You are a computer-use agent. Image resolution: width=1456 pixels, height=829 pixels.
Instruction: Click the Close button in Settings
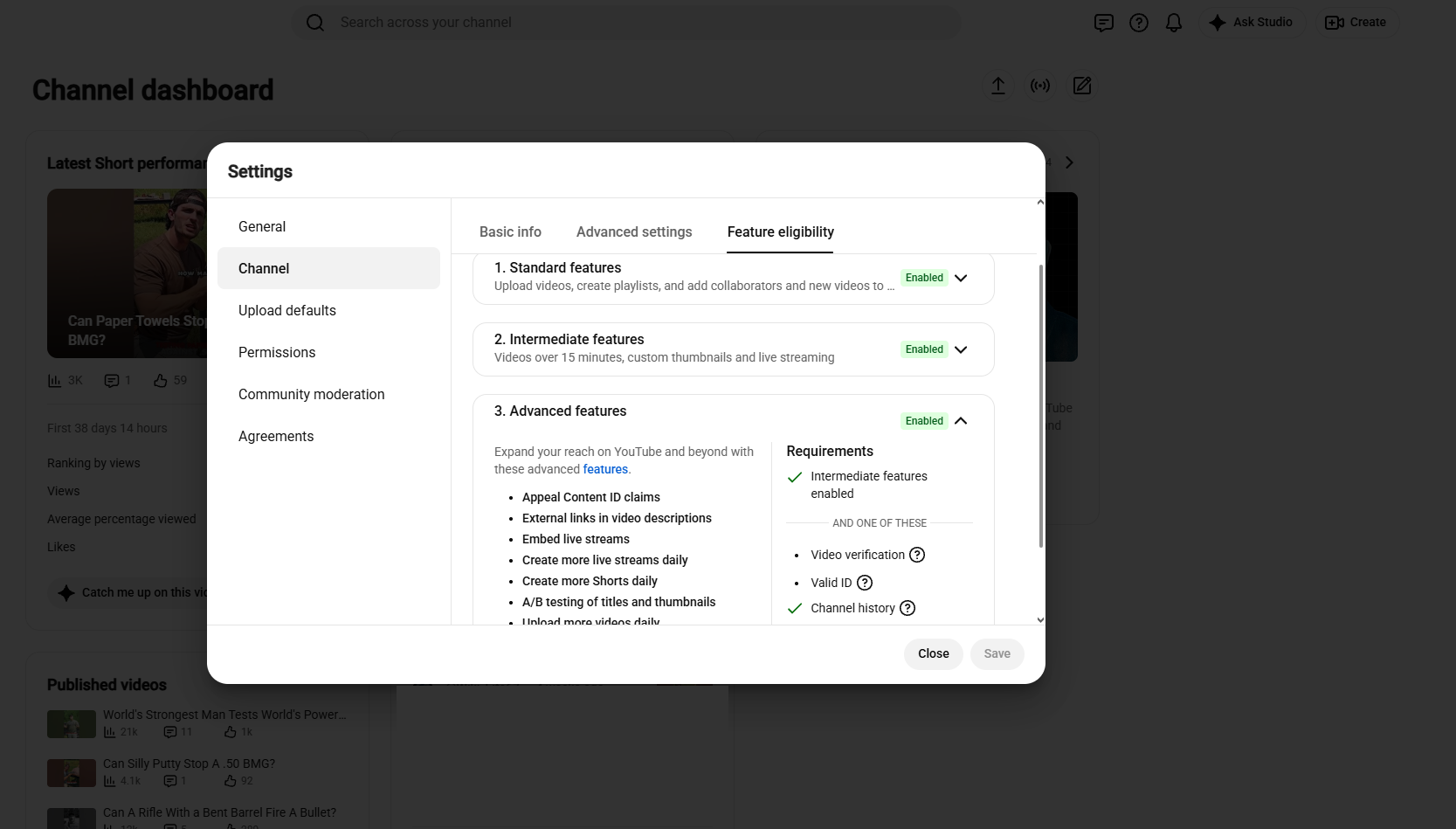click(x=933, y=653)
